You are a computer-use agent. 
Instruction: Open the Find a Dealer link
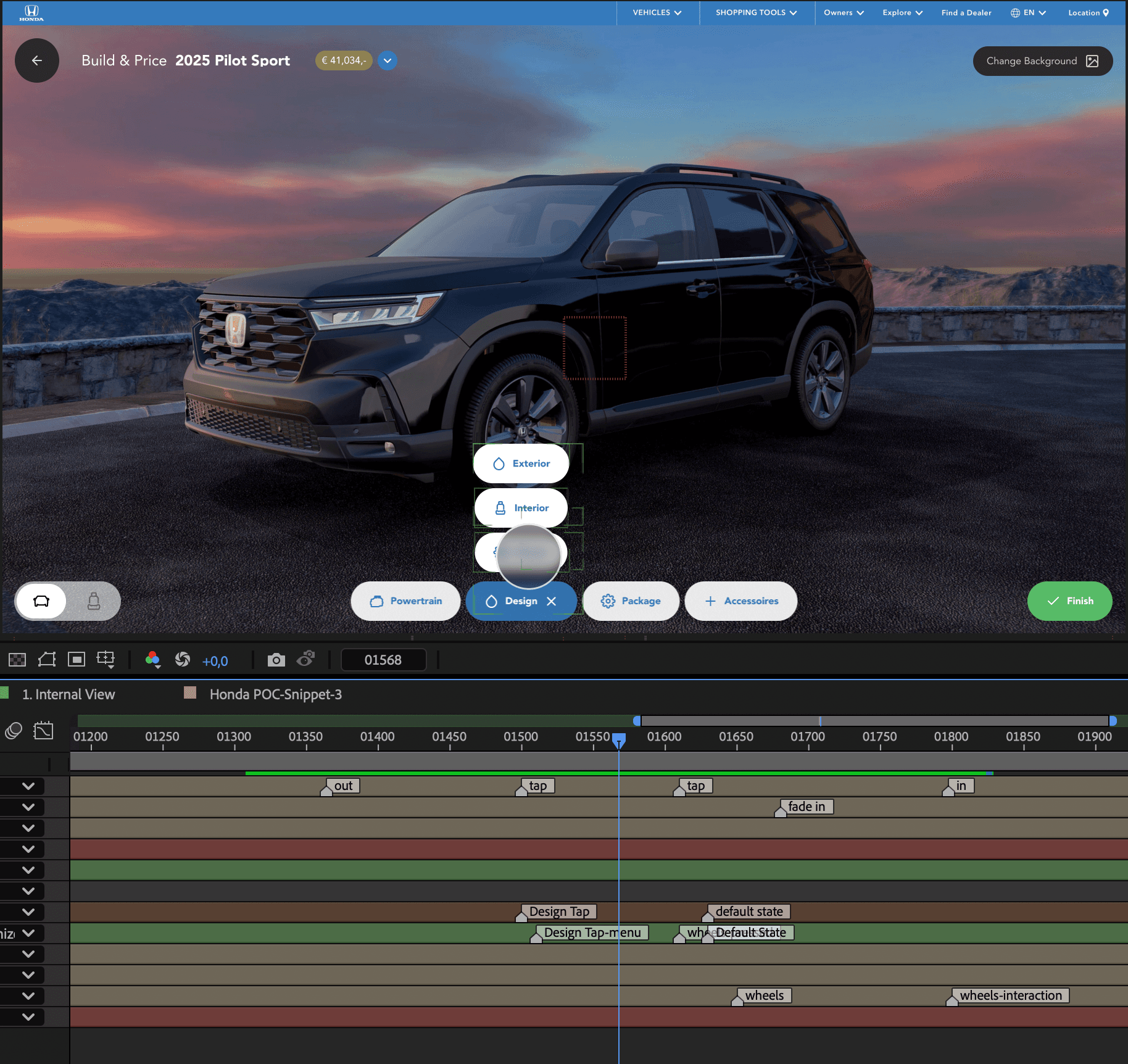coord(966,12)
